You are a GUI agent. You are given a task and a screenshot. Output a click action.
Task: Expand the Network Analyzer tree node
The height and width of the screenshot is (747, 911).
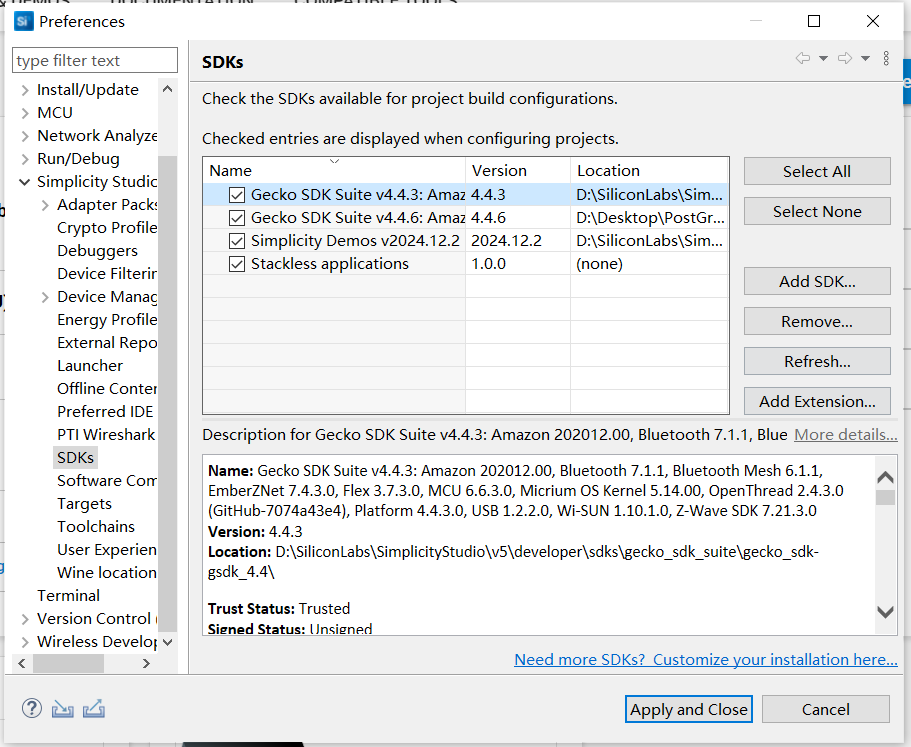[x=25, y=136]
